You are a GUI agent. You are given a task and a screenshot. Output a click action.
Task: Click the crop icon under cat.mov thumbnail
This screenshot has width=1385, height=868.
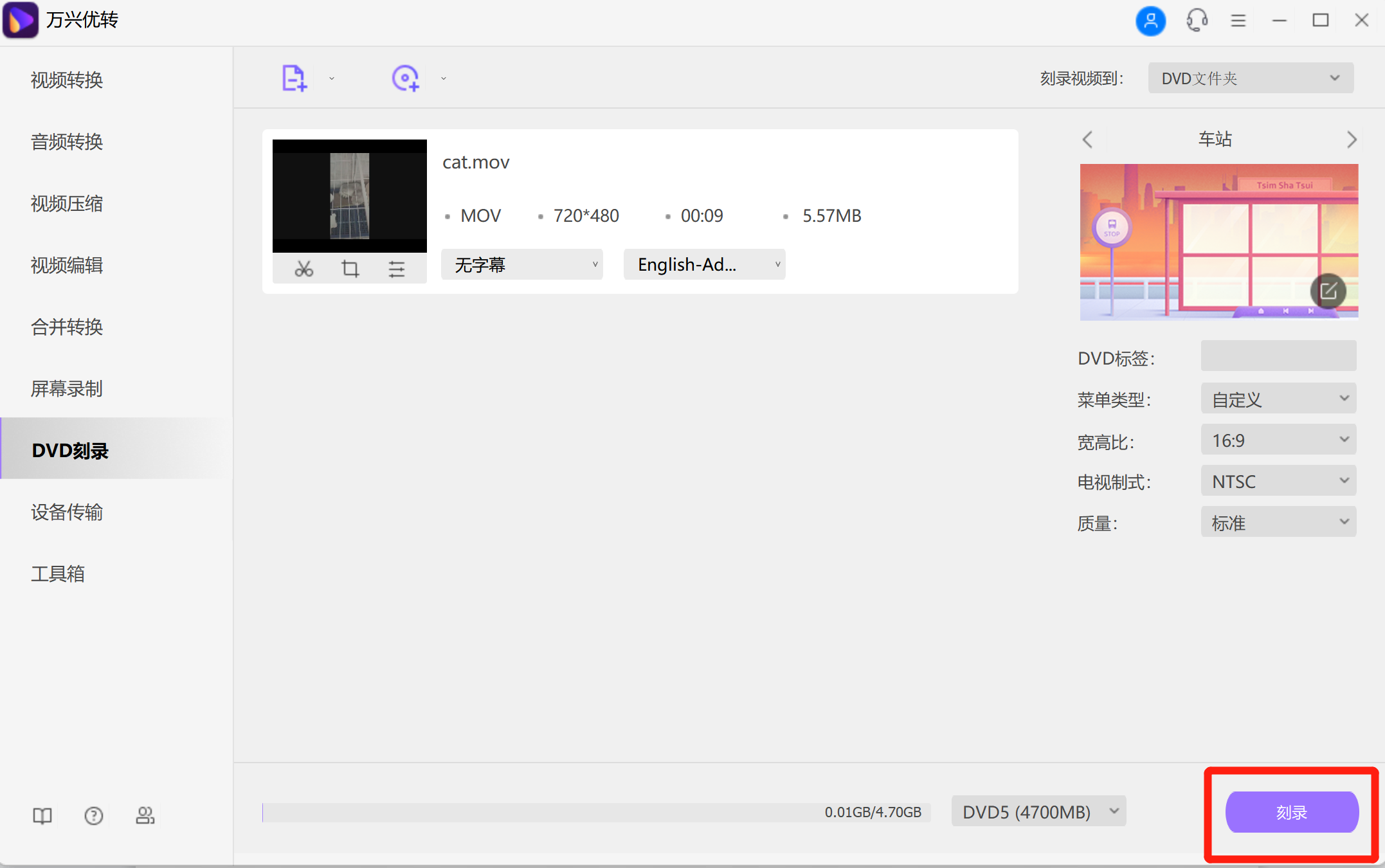[x=350, y=269]
